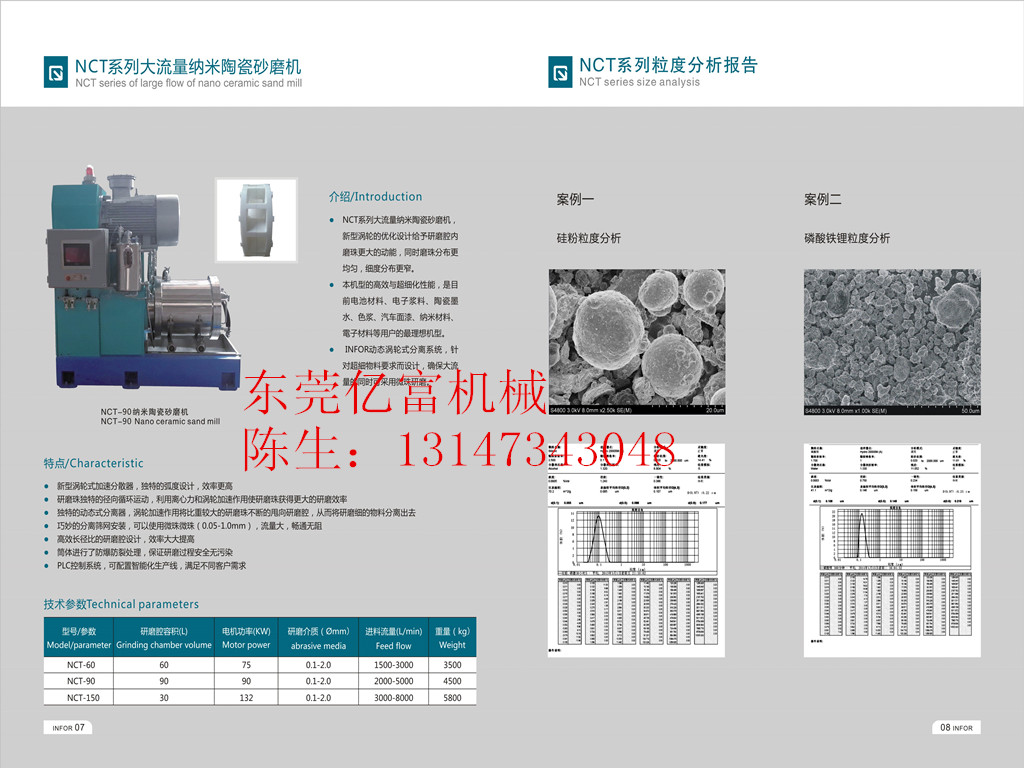Click the "Feed flow" column header

[x=394, y=638]
